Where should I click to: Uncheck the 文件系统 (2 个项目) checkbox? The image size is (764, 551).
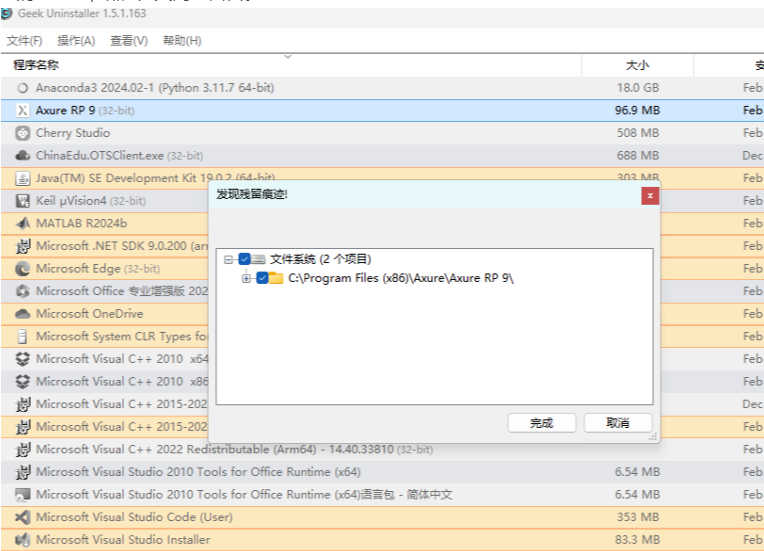pos(245,259)
